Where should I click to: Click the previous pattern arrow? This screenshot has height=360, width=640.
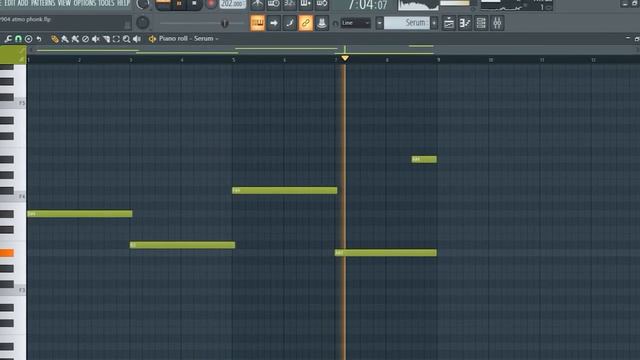tap(380, 23)
